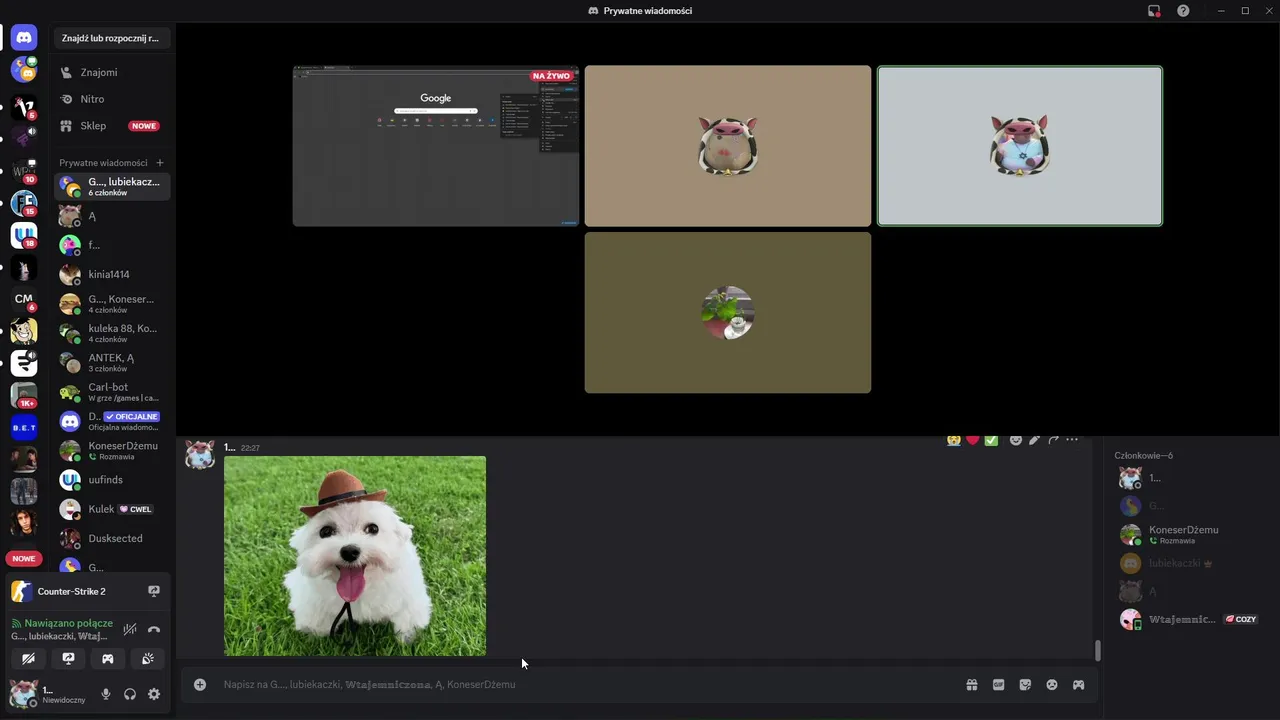The image size is (1280, 720).
Task: Mute microphone in user panel
Action: [106, 694]
